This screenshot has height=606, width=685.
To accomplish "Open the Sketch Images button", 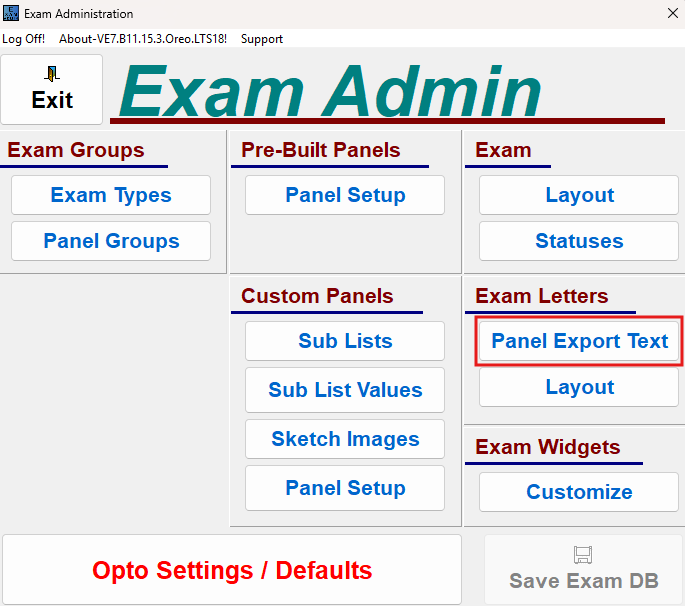I will click(x=345, y=439).
